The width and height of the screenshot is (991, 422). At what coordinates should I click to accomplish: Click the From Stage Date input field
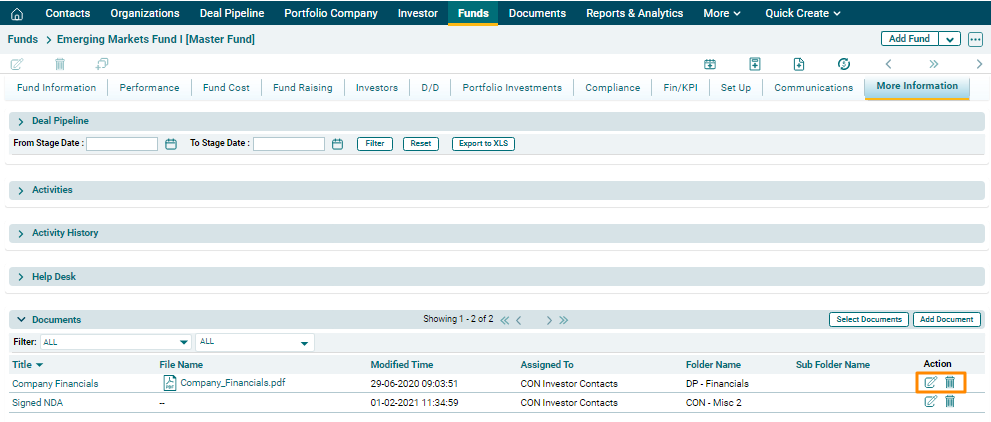pos(122,144)
